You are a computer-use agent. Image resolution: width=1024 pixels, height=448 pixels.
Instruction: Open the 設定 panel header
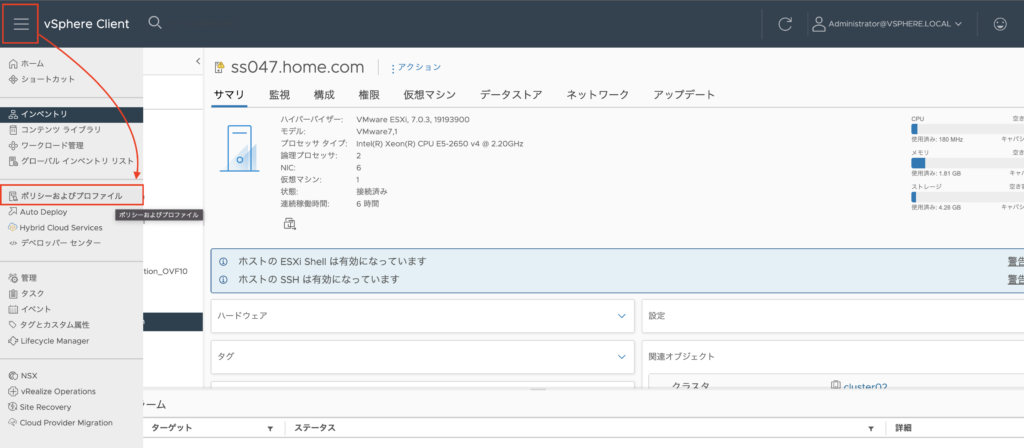833,315
